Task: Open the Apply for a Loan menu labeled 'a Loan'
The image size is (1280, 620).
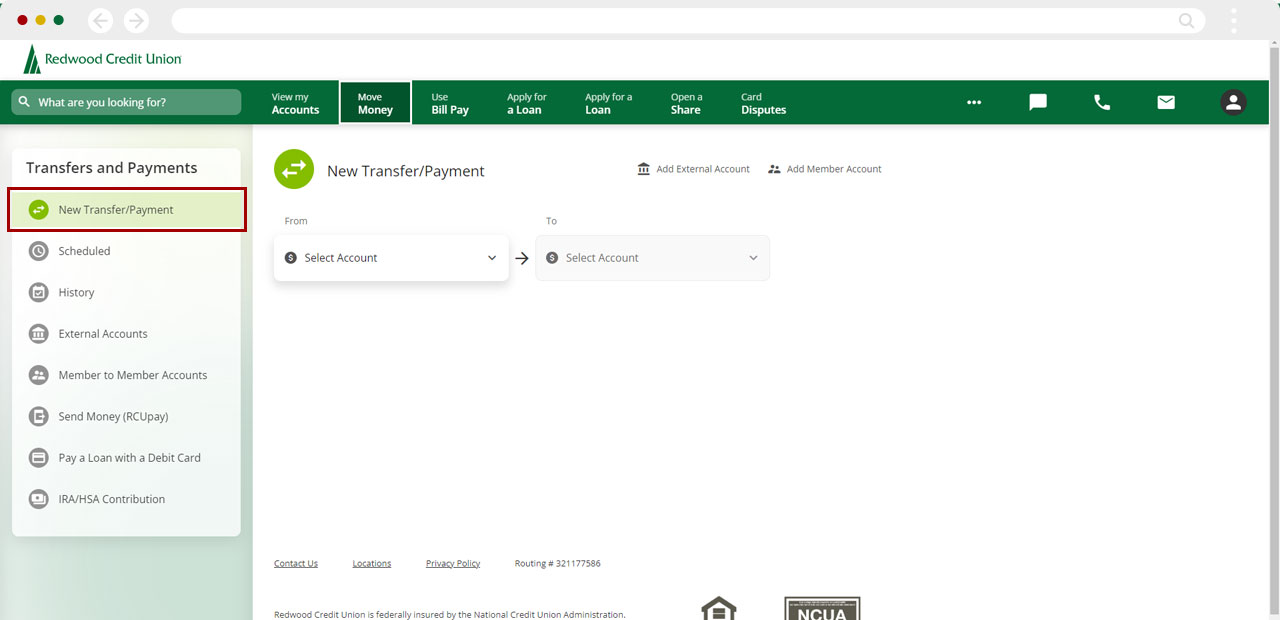Action: [x=527, y=103]
